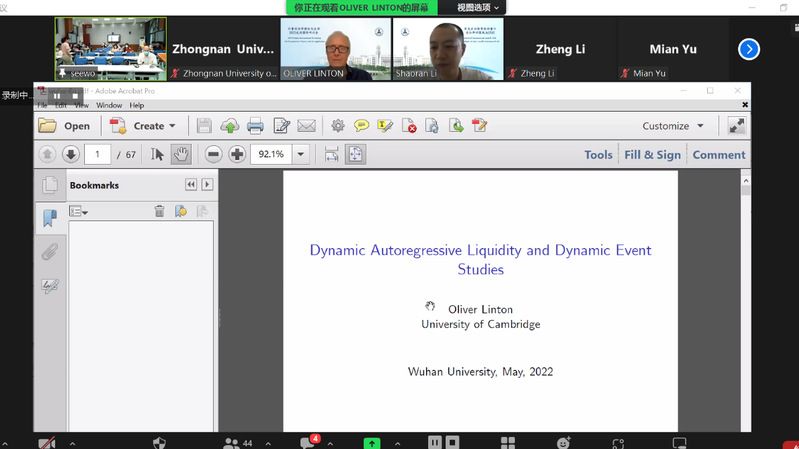Click the Save floppy disk icon

(x=204, y=126)
